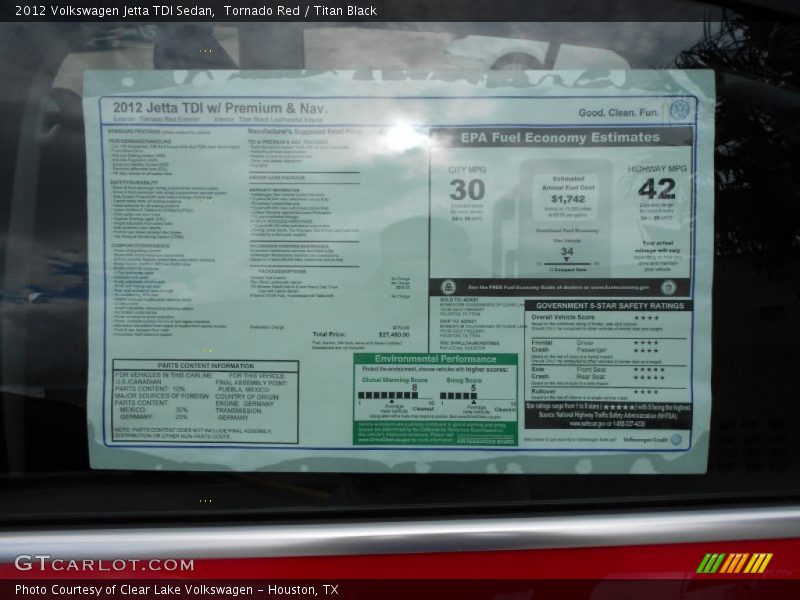Click the combined fuel economy range scale
The width and height of the screenshot is (800, 600).
tap(567, 263)
